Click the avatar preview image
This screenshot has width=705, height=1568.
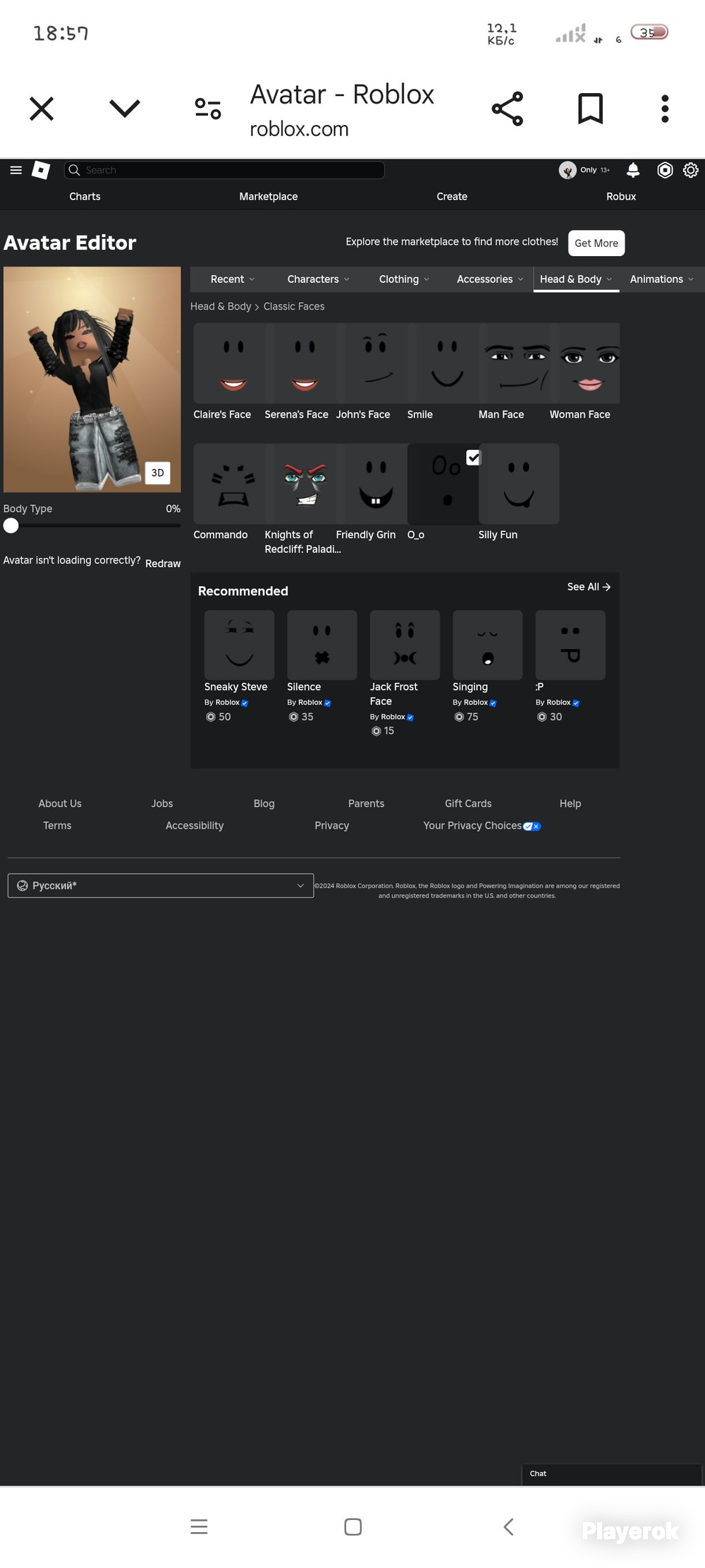(x=92, y=379)
